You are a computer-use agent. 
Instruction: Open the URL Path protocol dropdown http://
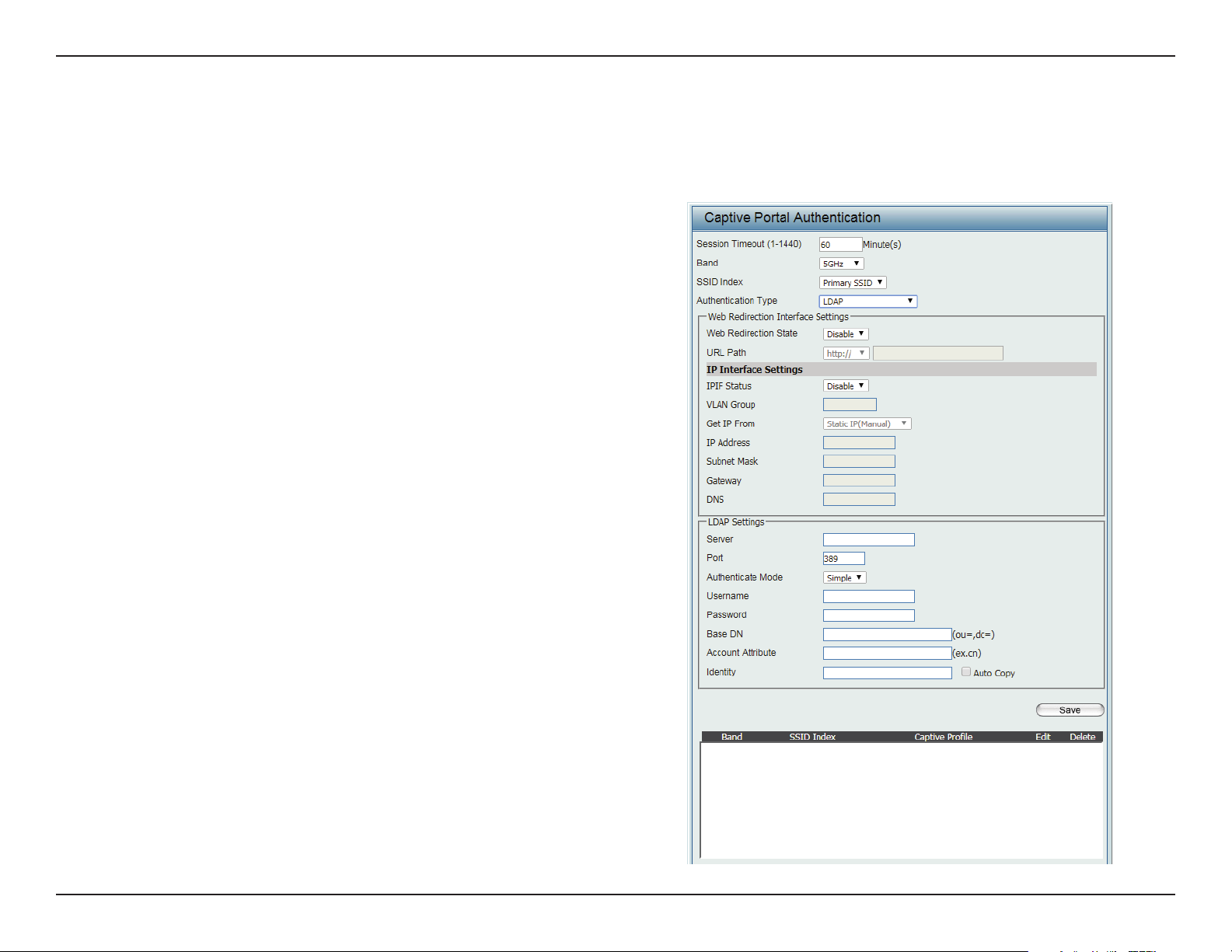[846, 354]
